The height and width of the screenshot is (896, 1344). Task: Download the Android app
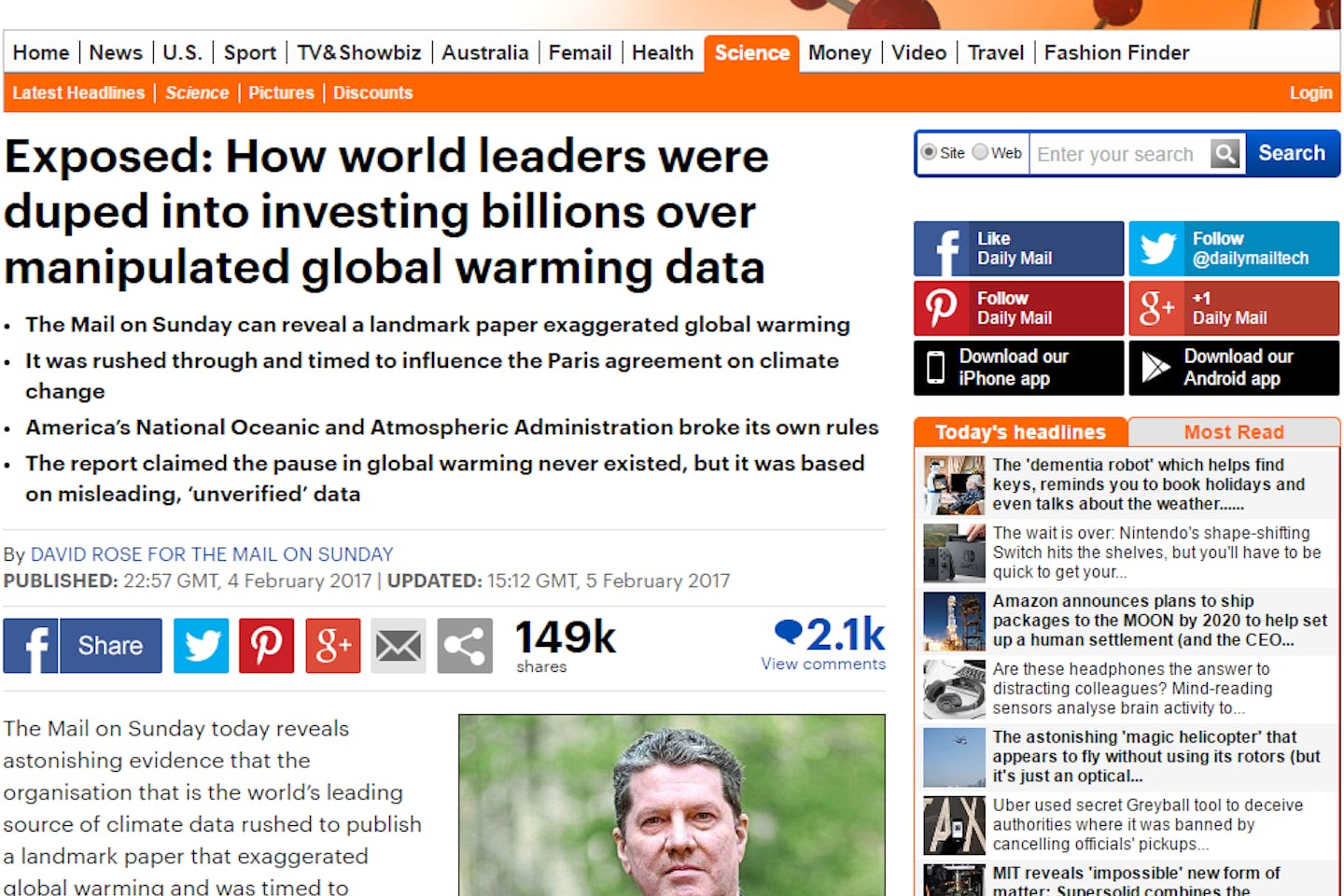click(x=1234, y=368)
